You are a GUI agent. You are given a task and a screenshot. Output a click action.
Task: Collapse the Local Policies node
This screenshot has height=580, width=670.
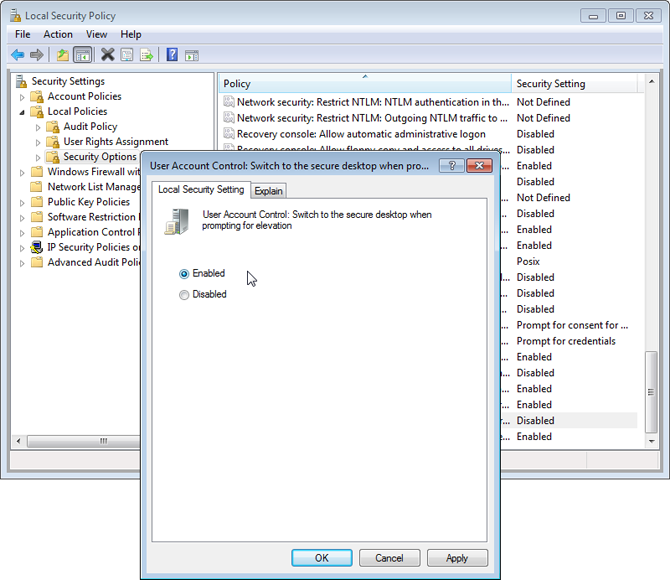tap(22, 112)
